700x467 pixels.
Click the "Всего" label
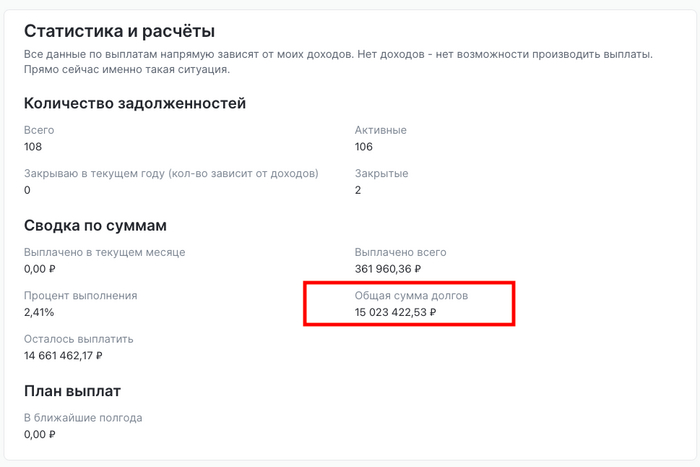point(39,131)
